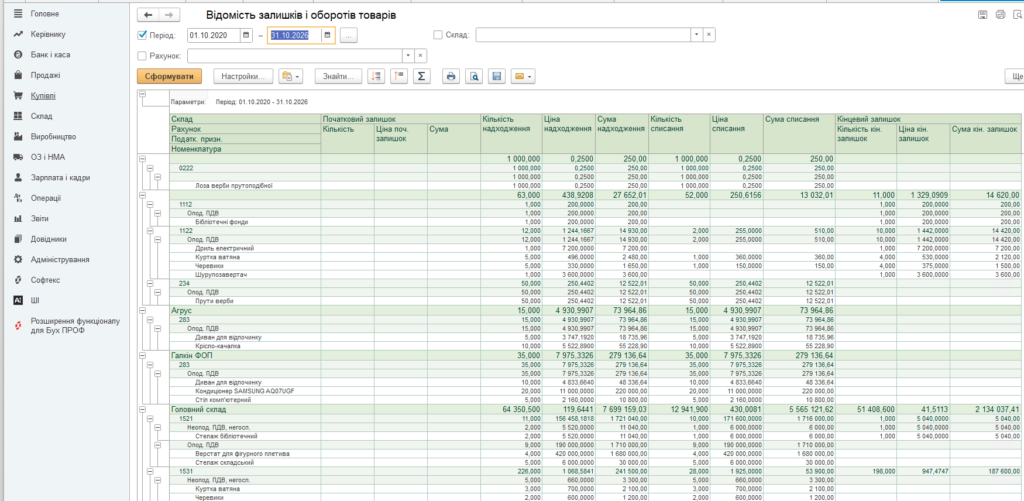Click into the Склад filter input field
1024x501 pixels.
(x=583, y=35)
